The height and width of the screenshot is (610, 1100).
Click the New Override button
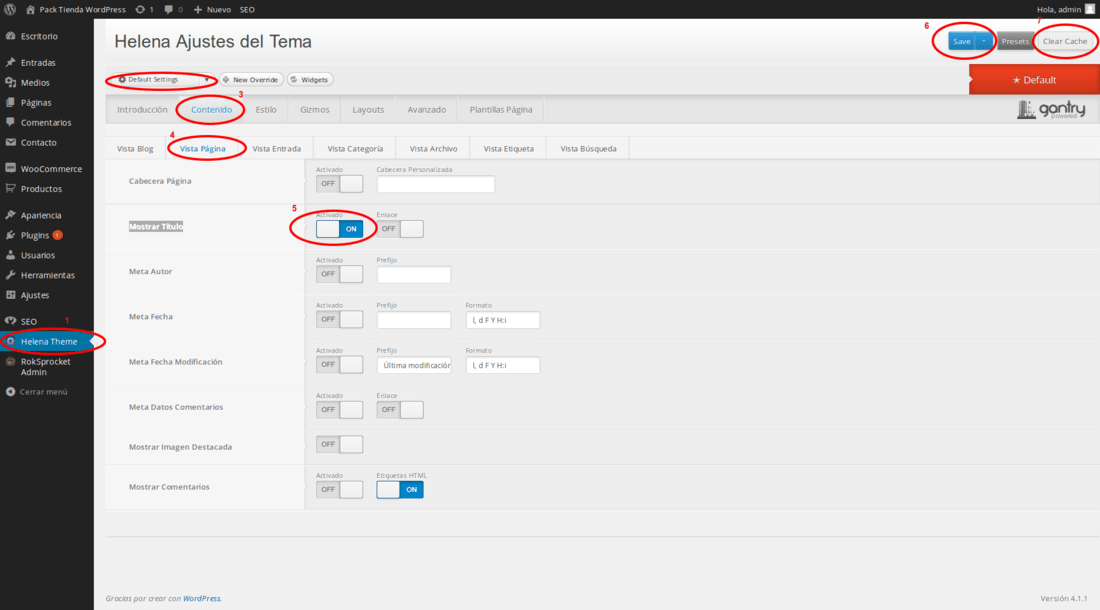coord(251,79)
